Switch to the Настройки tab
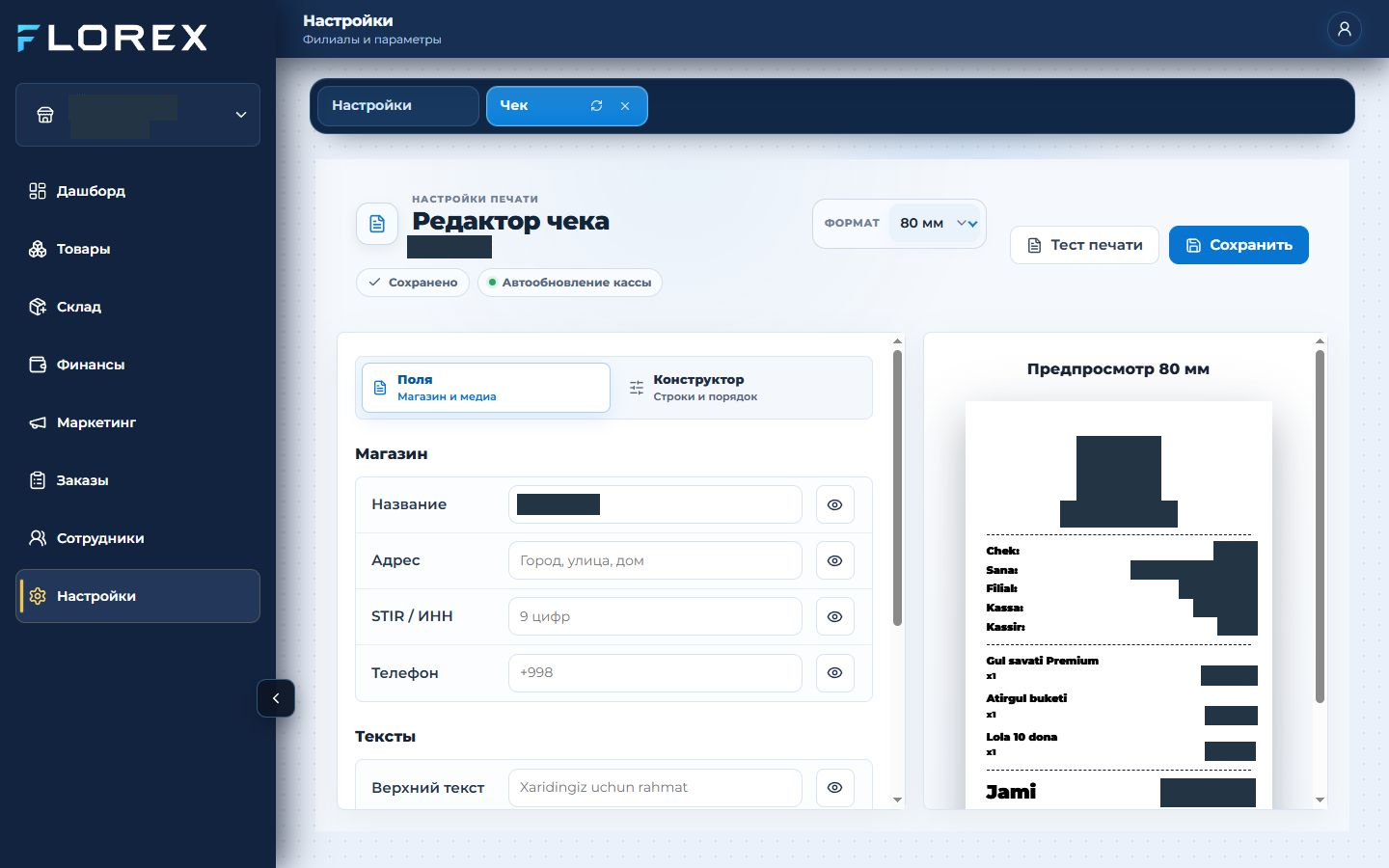1389x868 pixels. click(398, 106)
